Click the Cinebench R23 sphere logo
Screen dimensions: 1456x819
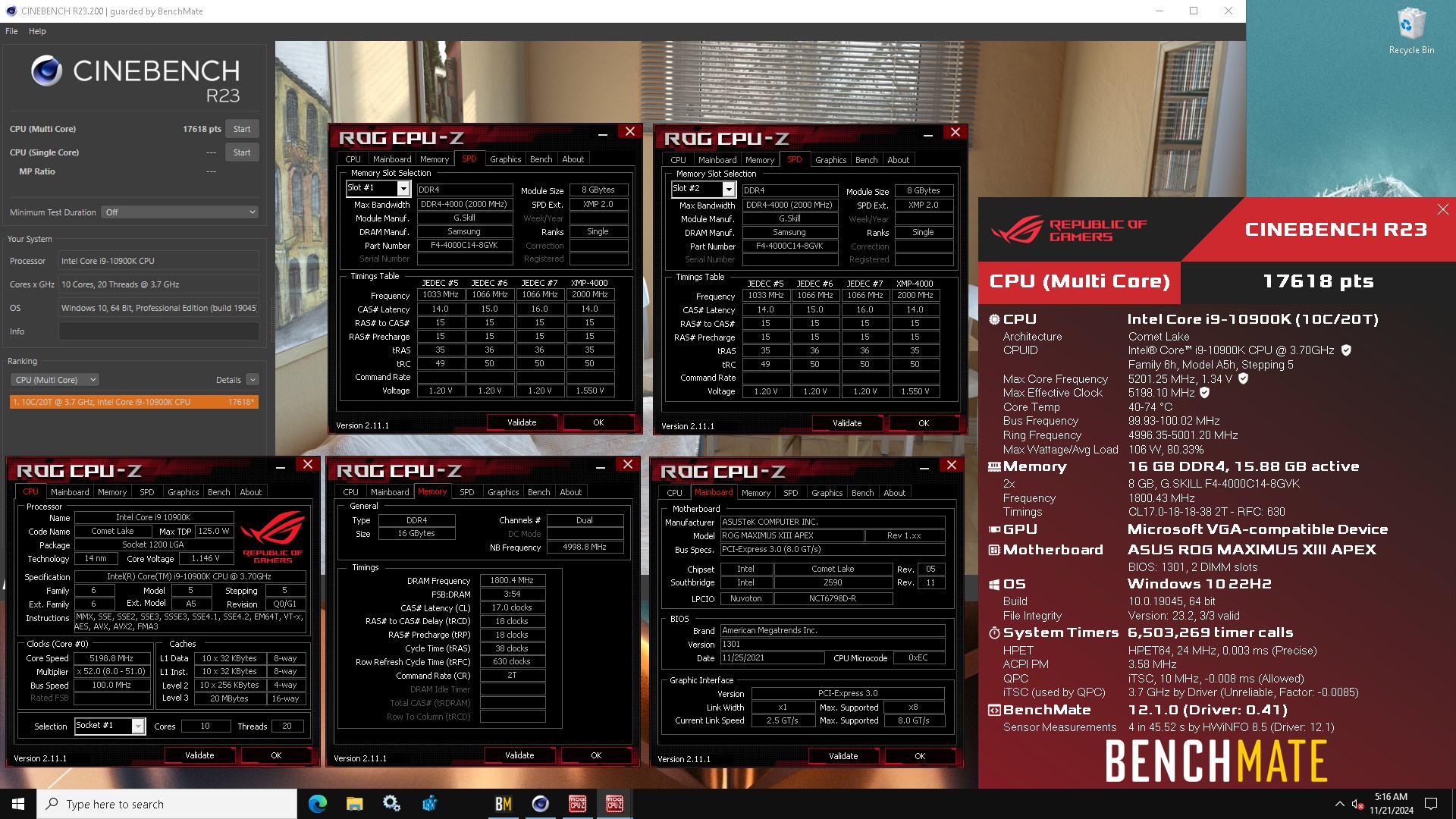coord(47,71)
